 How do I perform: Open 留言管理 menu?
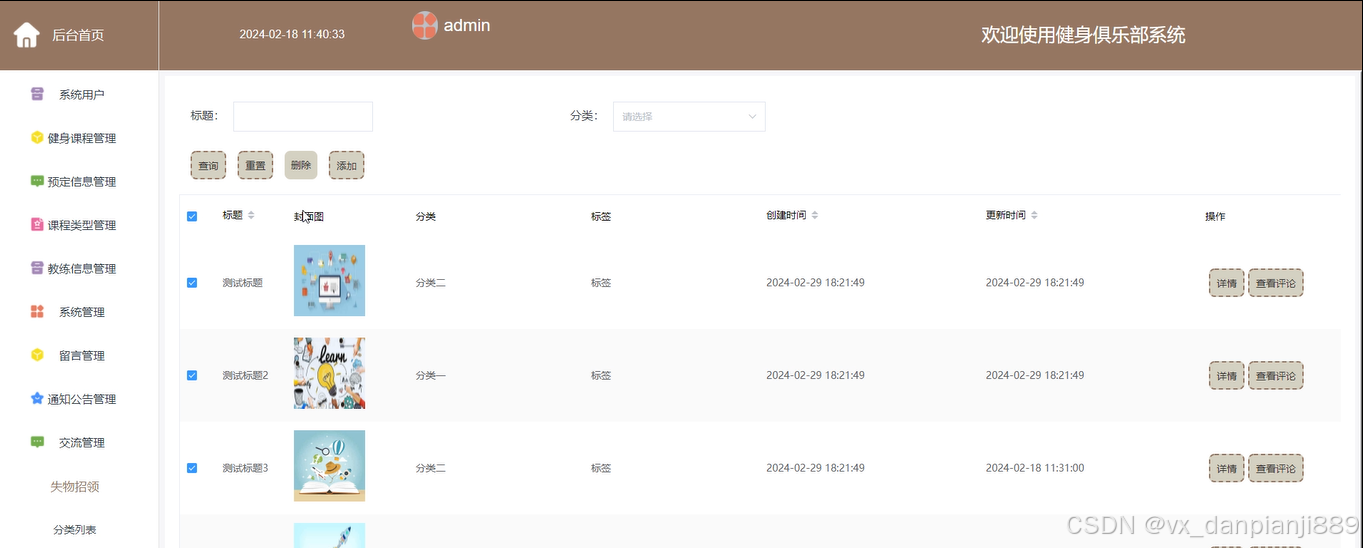click(80, 356)
